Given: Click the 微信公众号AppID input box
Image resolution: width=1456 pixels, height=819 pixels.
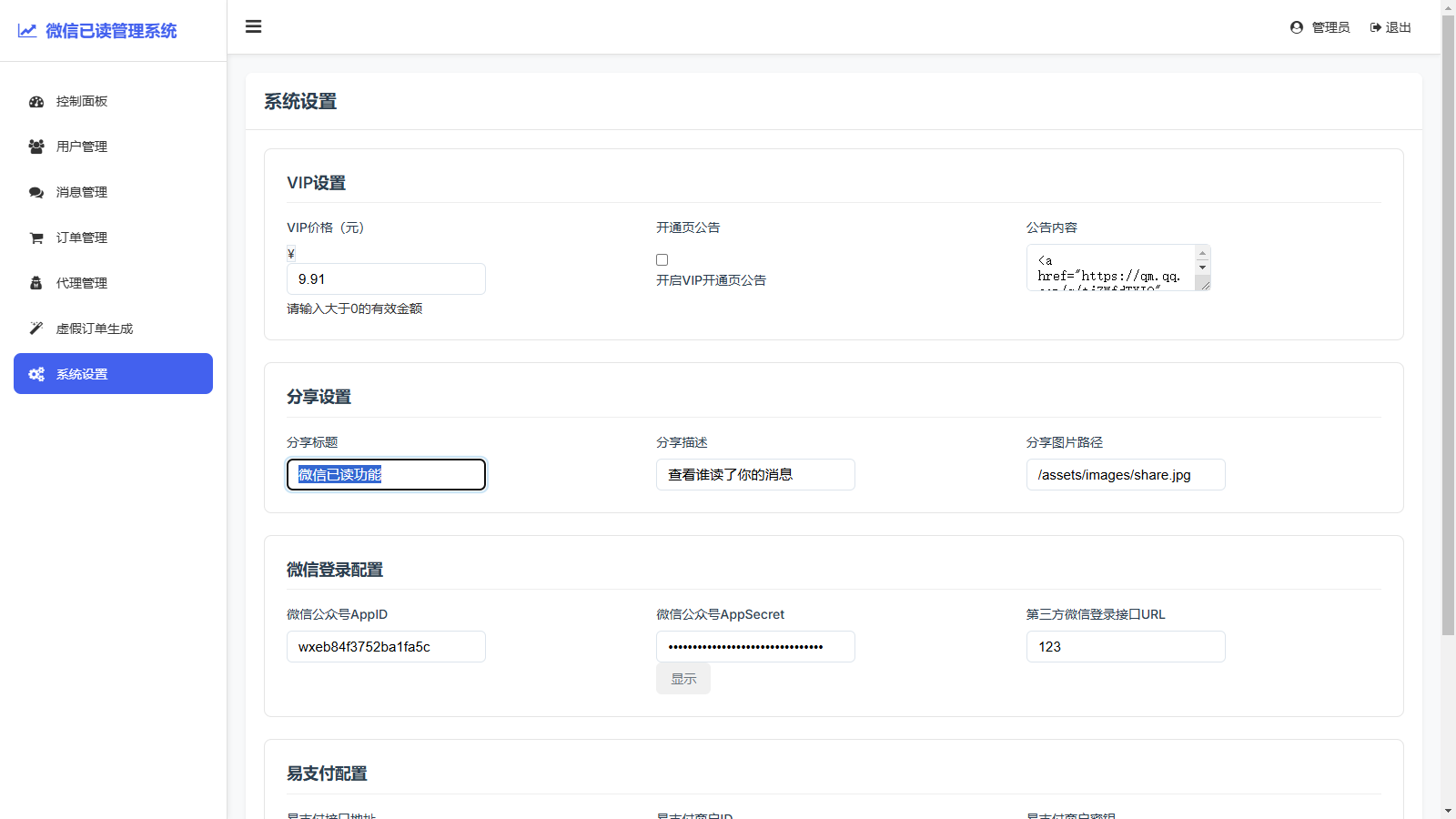Looking at the screenshot, I should (386, 647).
